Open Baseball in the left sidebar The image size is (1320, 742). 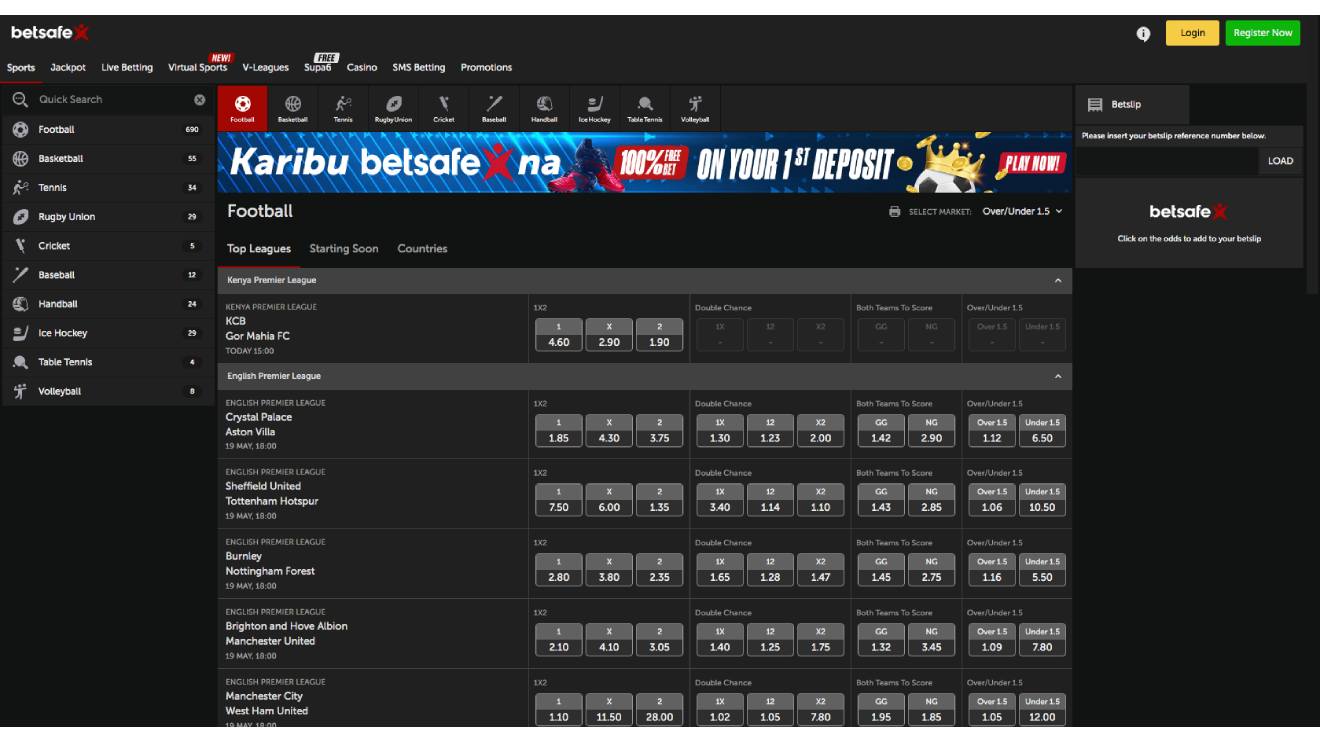coord(107,275)
